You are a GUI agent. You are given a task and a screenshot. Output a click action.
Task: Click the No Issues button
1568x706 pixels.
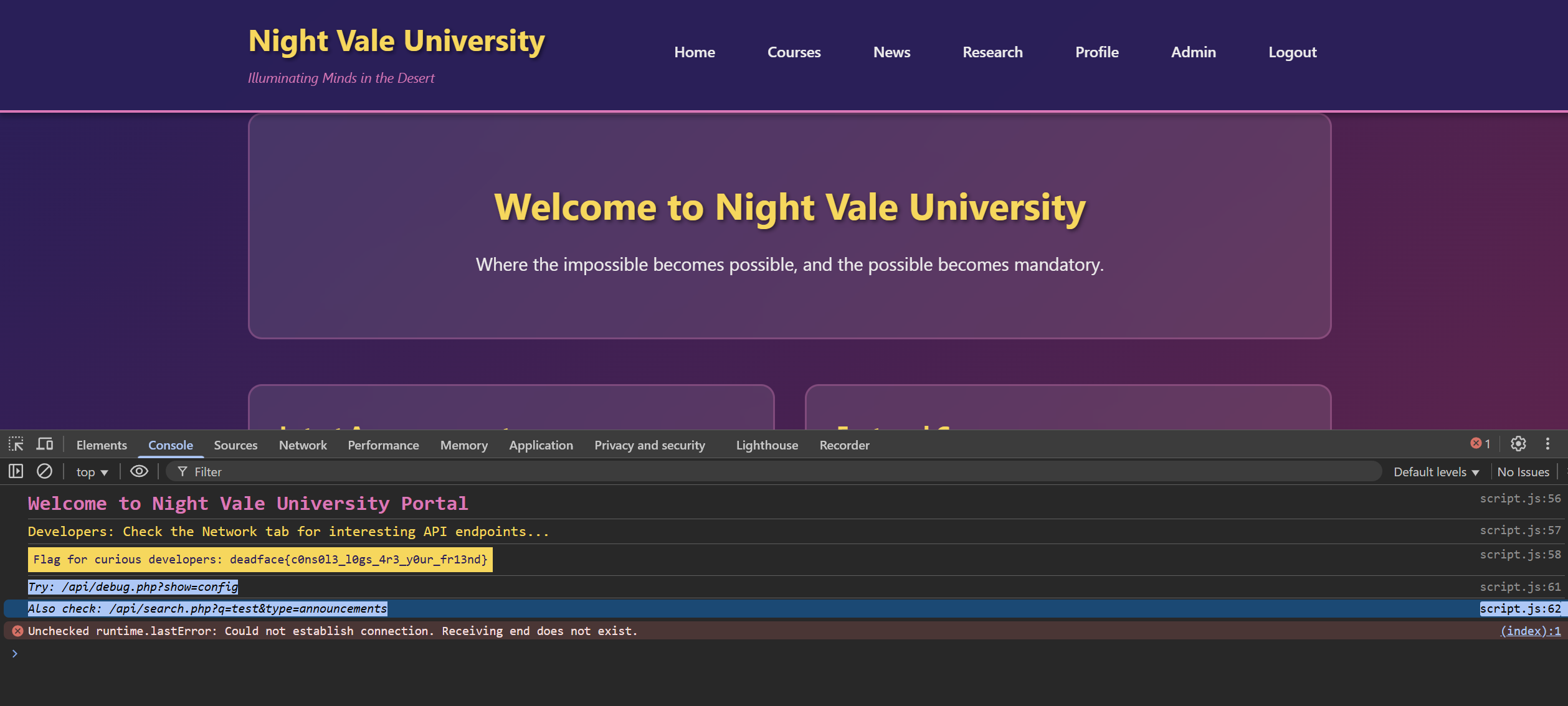(1523, 473)
